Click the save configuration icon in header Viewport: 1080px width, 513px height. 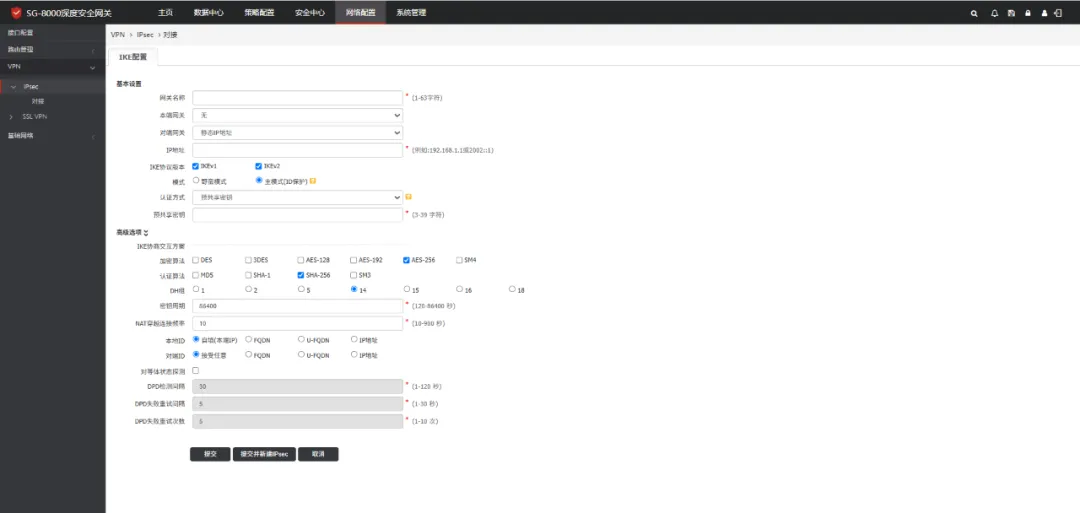tap(1011, 13)
